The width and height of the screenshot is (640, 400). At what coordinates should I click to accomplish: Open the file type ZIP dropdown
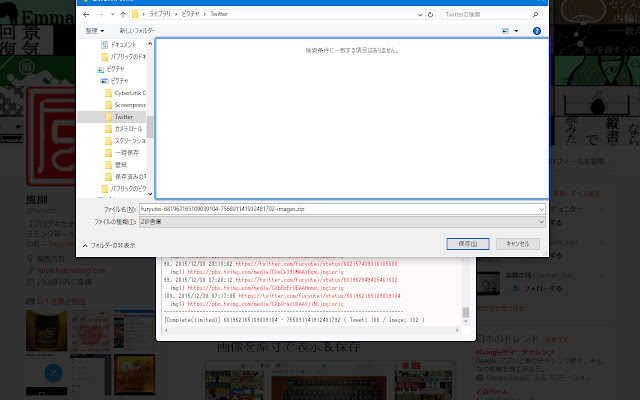tap(541, 220)
